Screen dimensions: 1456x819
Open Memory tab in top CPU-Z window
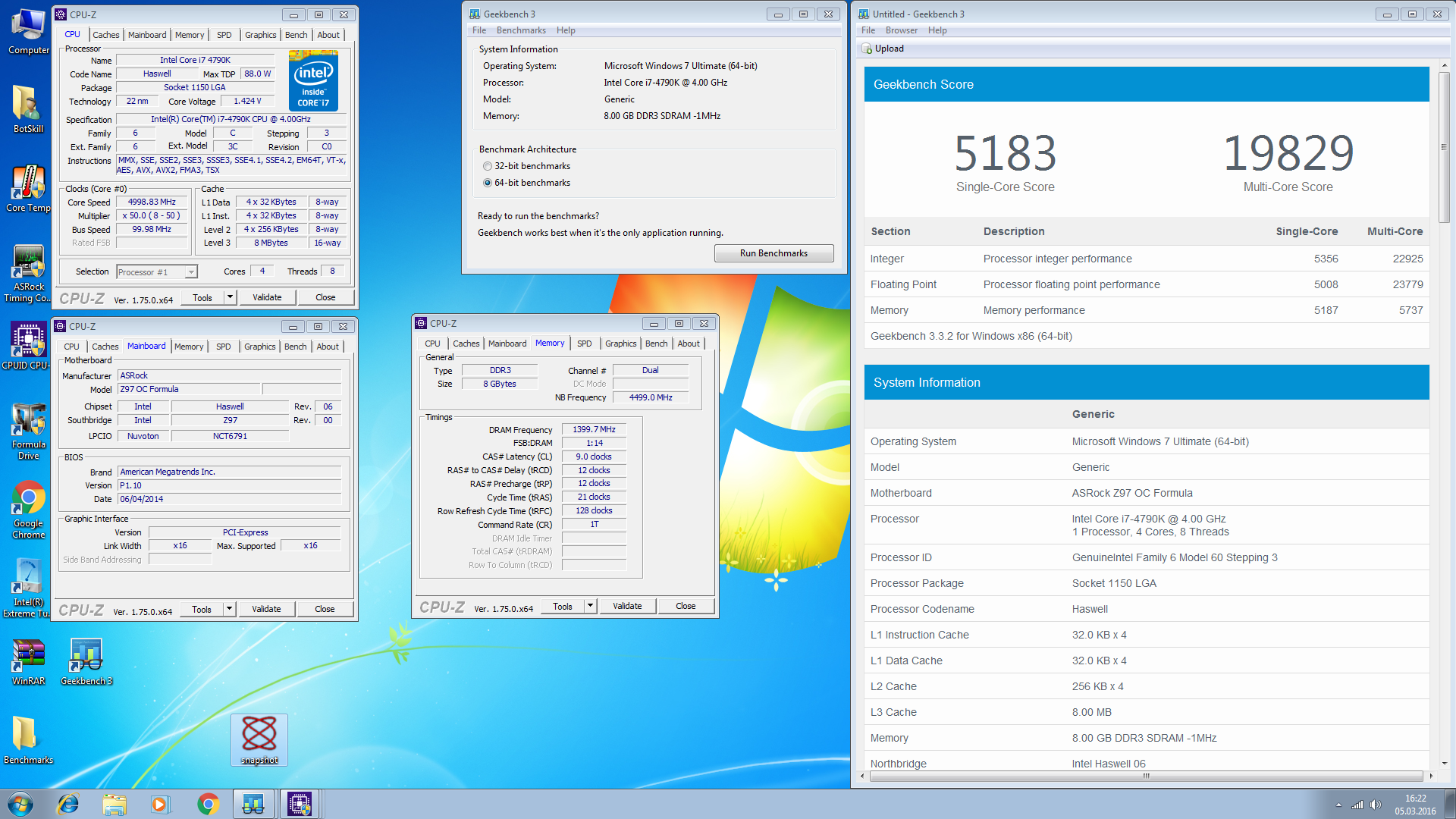click(x=190, y=35)
